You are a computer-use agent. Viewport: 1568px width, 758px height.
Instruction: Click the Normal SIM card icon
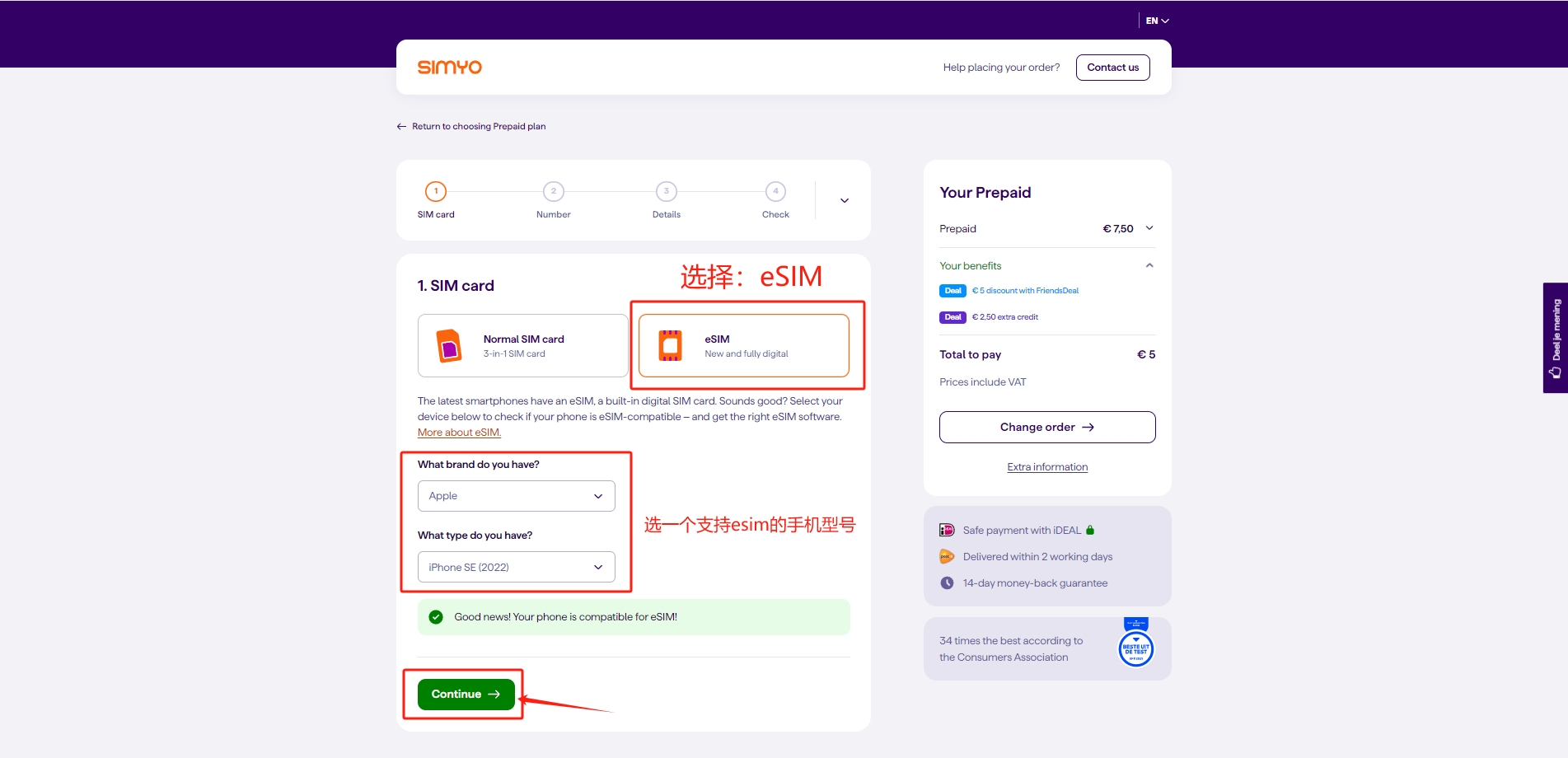(x=448, y=346)
